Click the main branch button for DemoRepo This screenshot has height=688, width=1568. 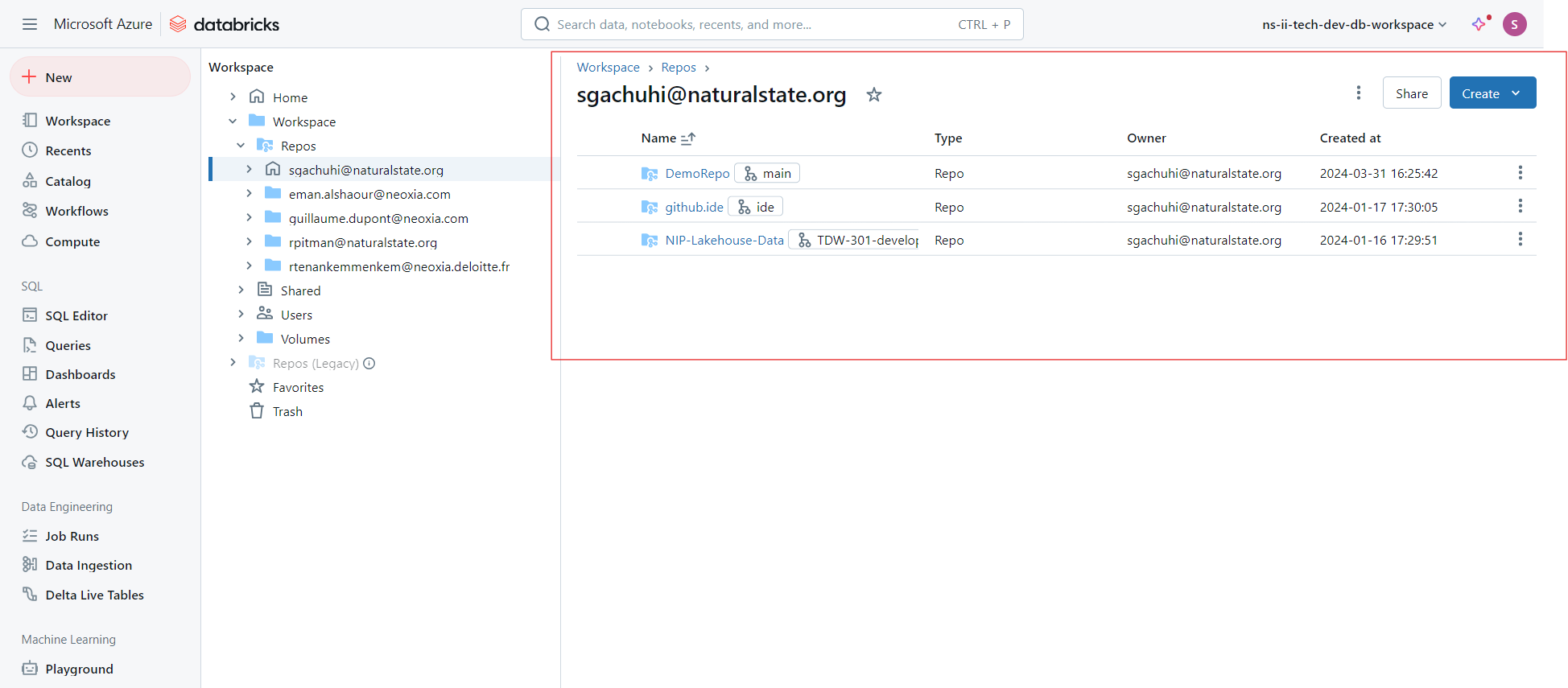767,174
